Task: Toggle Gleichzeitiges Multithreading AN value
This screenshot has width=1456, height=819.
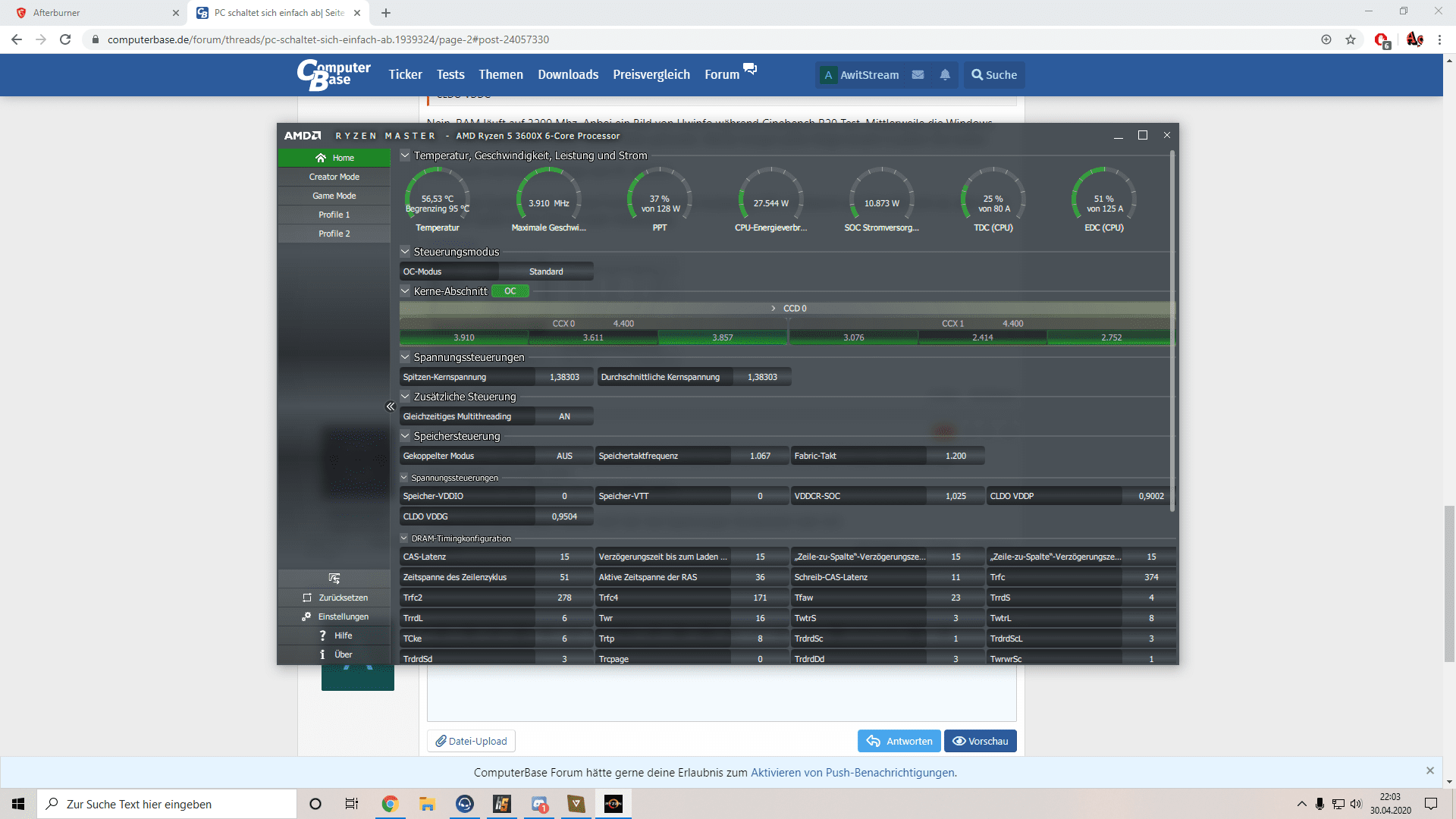Action: point(564,416)
